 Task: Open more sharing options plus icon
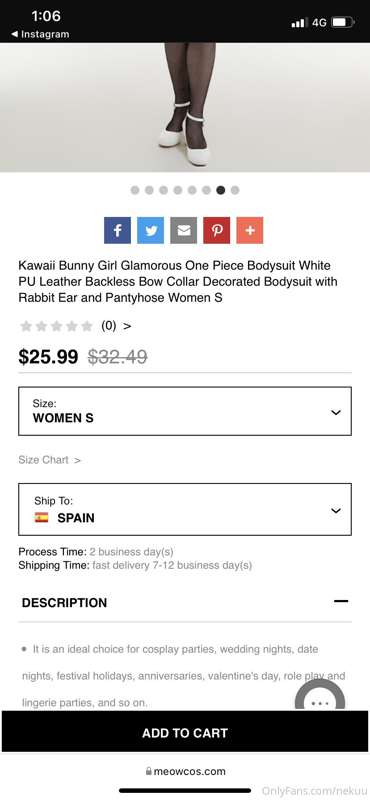click(x=250, y=231)
